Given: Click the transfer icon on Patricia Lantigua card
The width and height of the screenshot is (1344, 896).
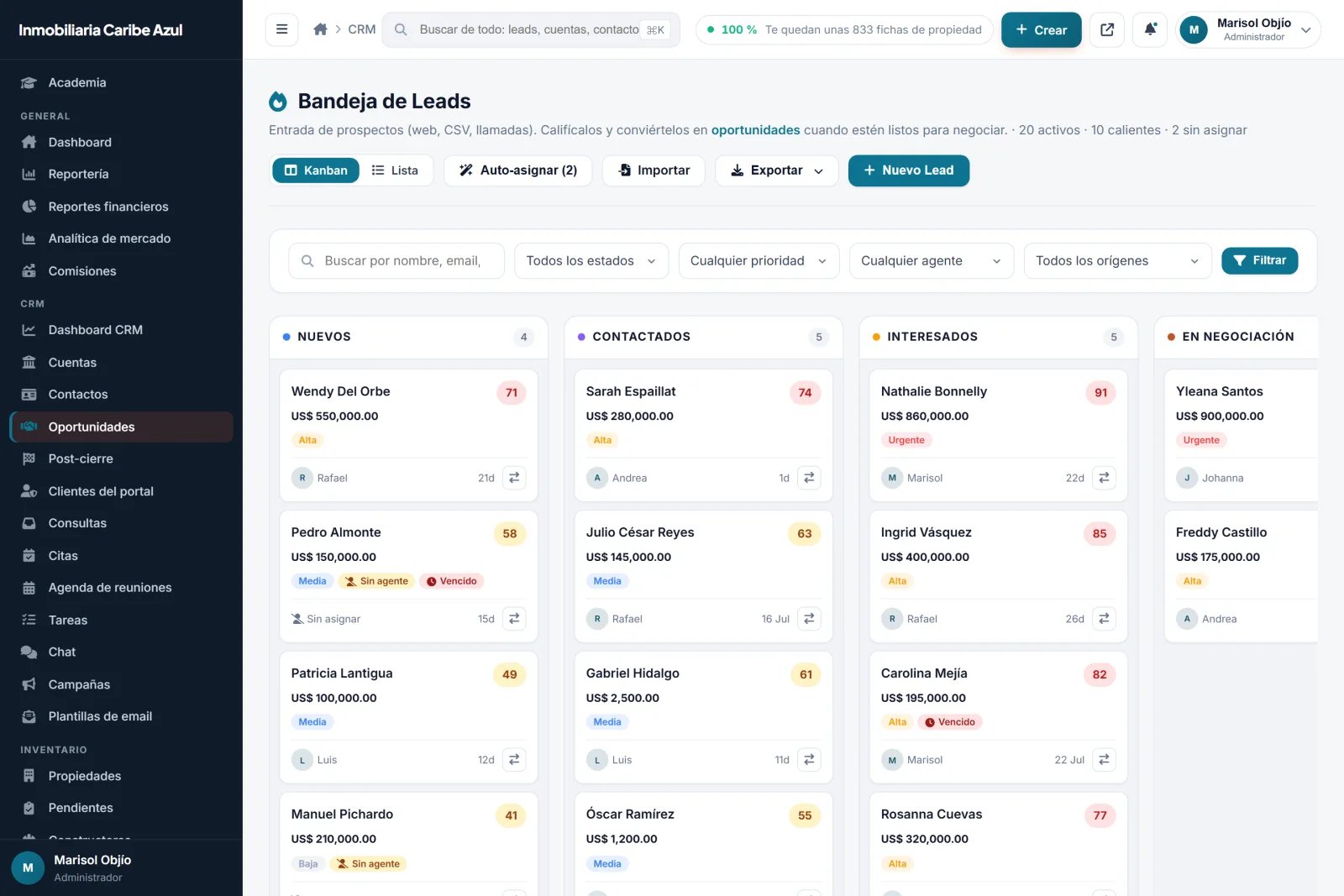Looking at the screenshot, I should pyautogui.click(x=514, y=760).
